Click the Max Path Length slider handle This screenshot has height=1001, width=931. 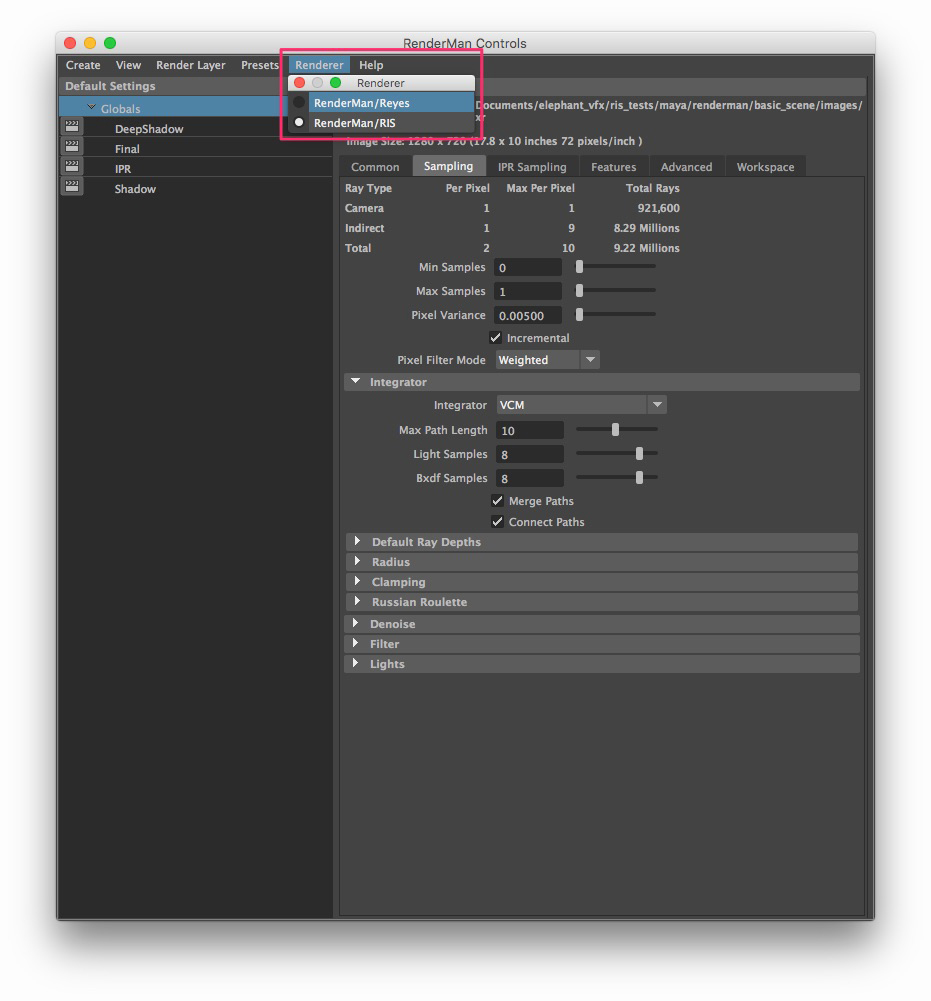(616, 430)
